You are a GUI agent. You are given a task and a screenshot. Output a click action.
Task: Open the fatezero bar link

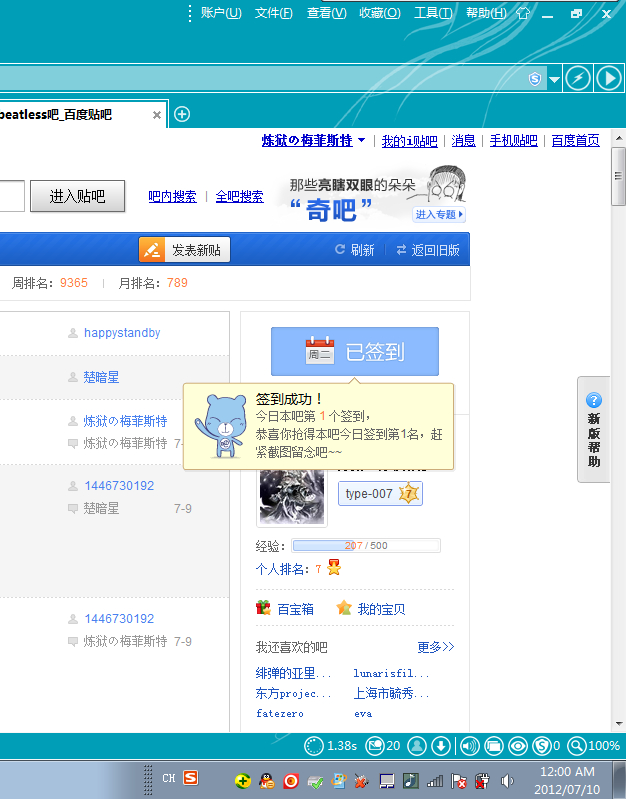280,714
